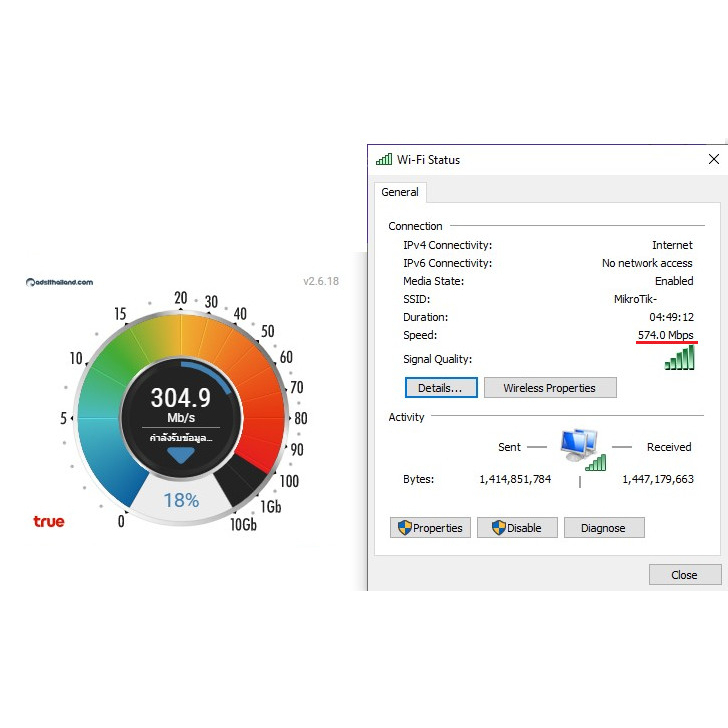Click the Thai status text under Mb/s

(x=181, y=438)
